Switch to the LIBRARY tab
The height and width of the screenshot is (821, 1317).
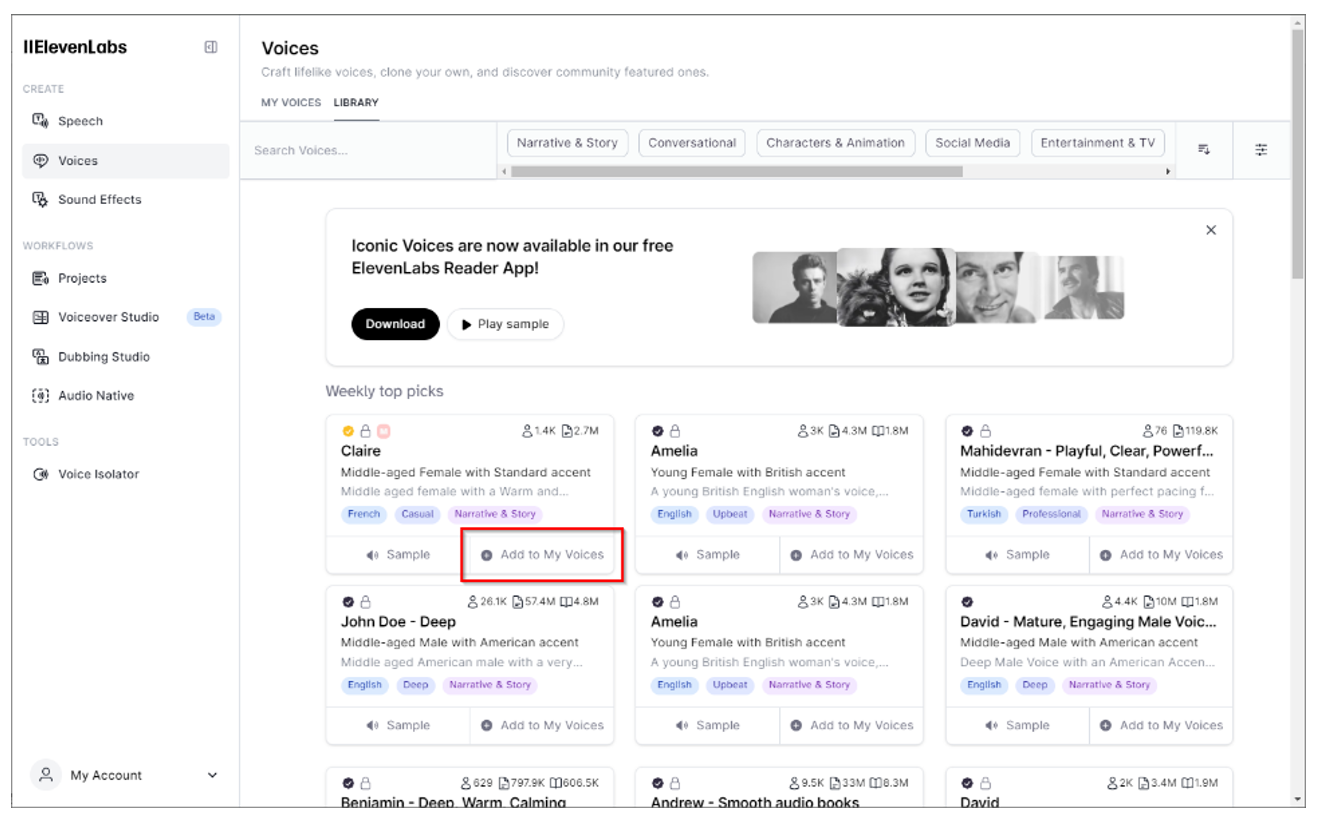[356, 102]
